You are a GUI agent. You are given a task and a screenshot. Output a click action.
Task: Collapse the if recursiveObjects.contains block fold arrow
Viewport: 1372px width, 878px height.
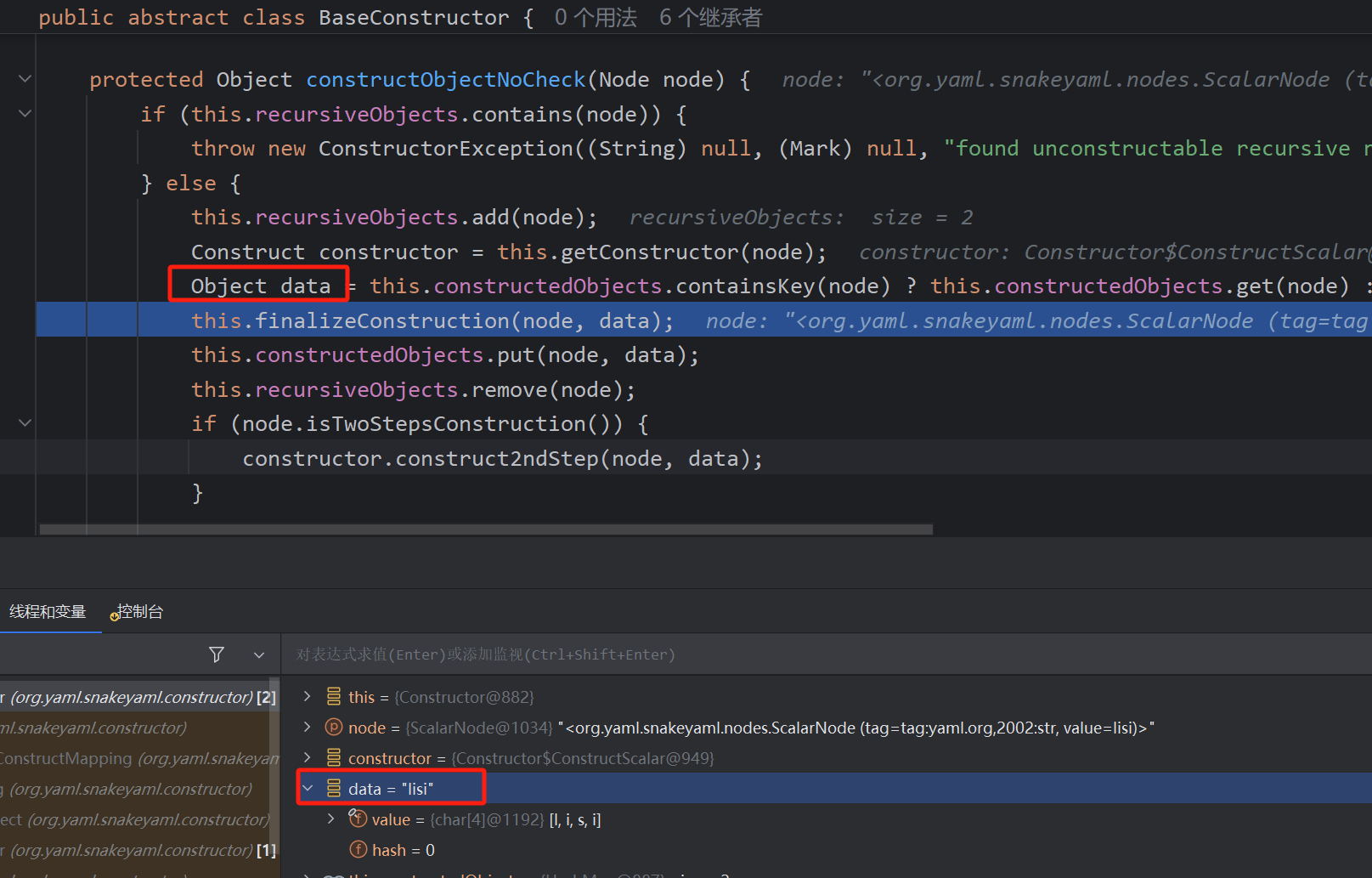25,114
